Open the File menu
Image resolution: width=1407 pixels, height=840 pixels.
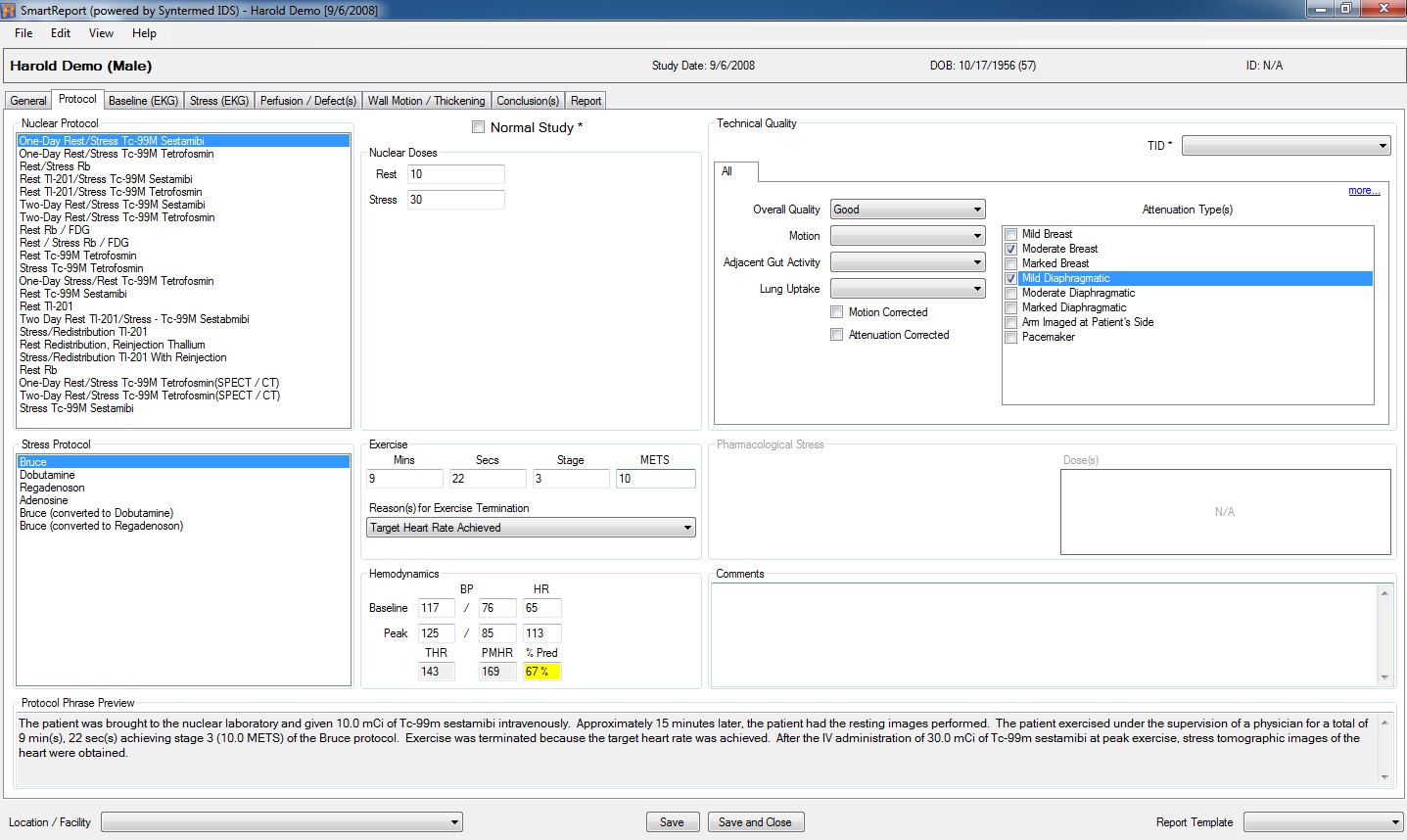tap(23, 33)
